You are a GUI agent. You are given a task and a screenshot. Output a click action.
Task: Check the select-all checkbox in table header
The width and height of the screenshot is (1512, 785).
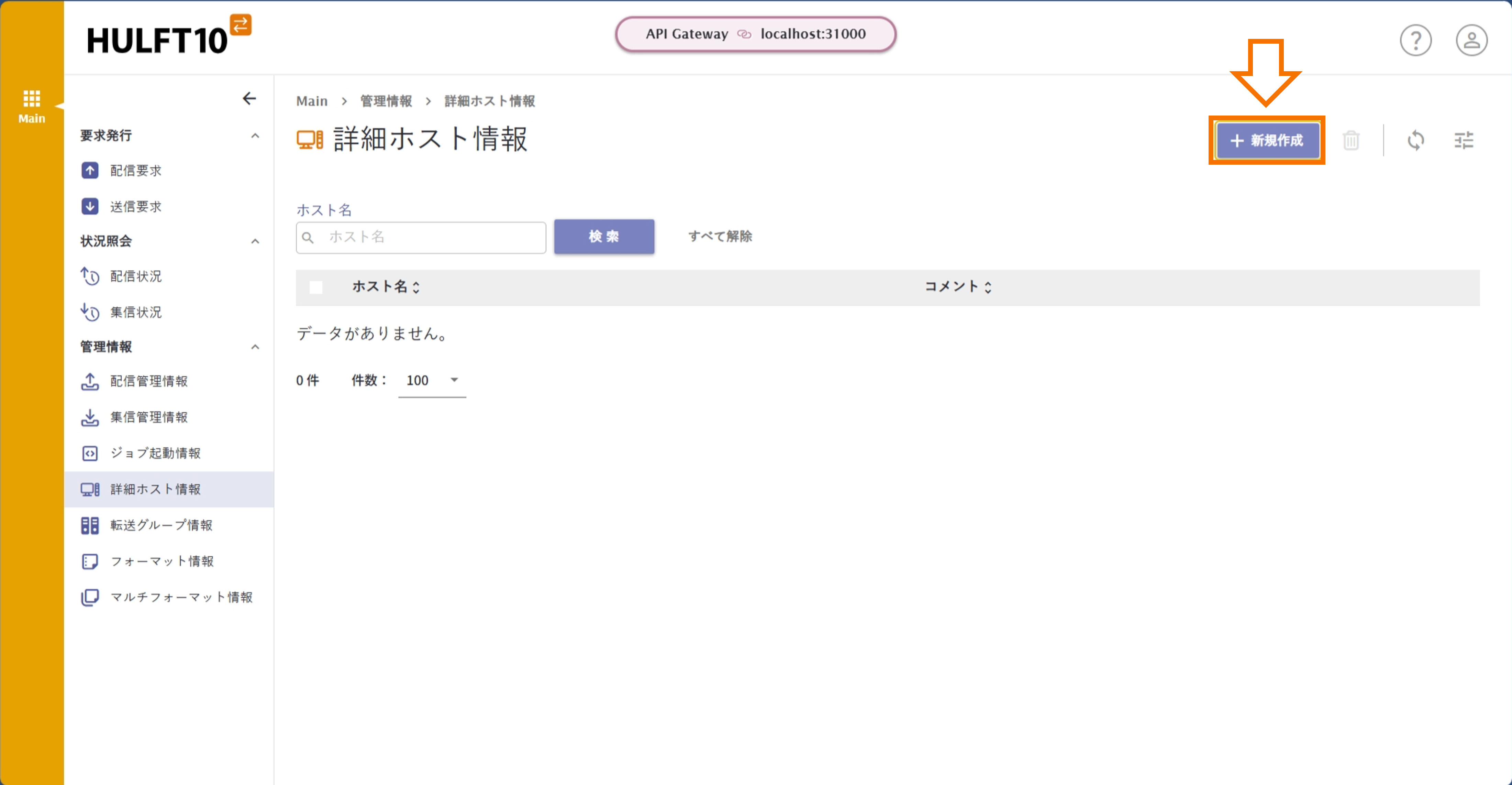coord(317,287)
